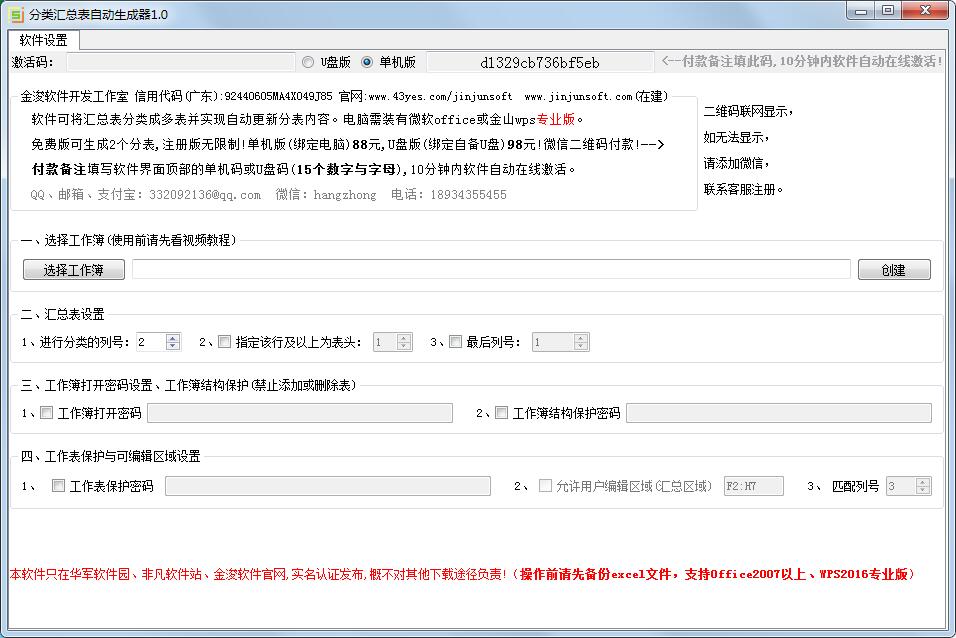Increase the 匹配列号 spinner value
This screenshot has height=638, width=956.
click(923, 482)
